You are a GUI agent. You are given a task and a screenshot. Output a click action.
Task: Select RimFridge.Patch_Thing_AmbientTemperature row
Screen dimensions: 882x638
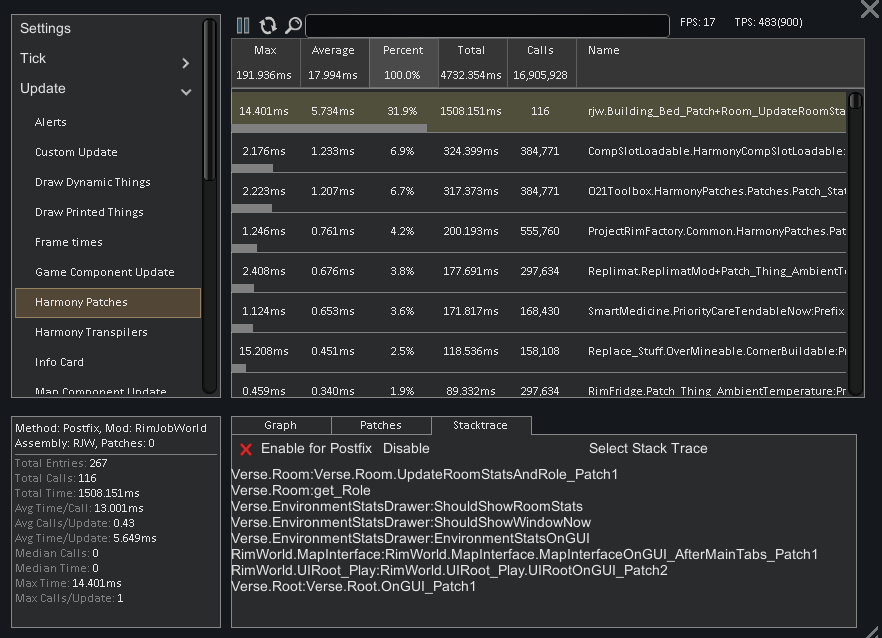click(538, 386)
